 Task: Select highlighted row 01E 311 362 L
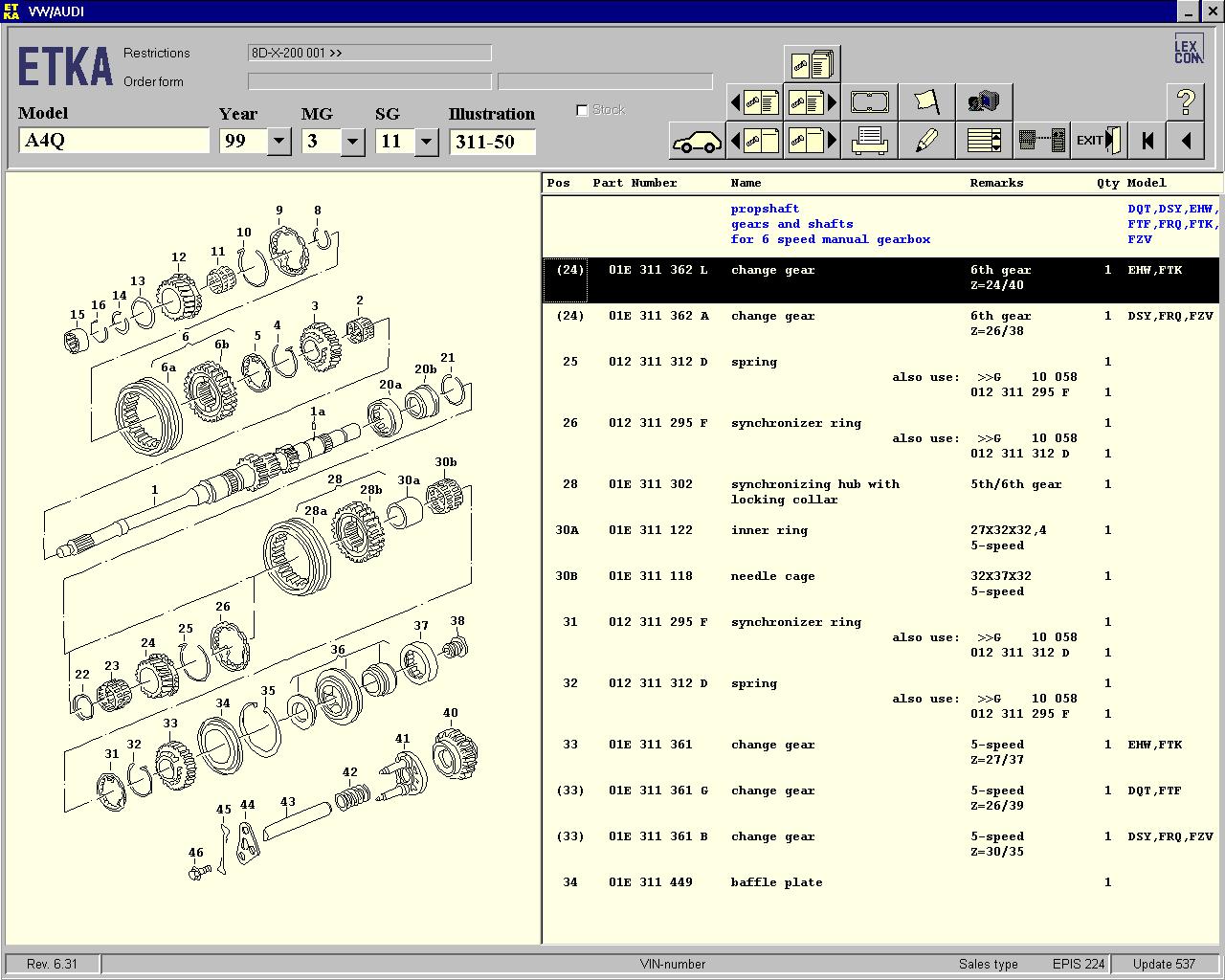882,278
